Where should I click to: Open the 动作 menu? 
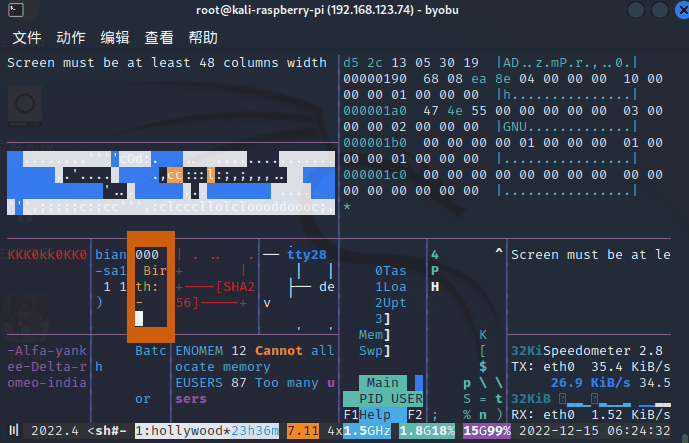[x=71, y=38]
